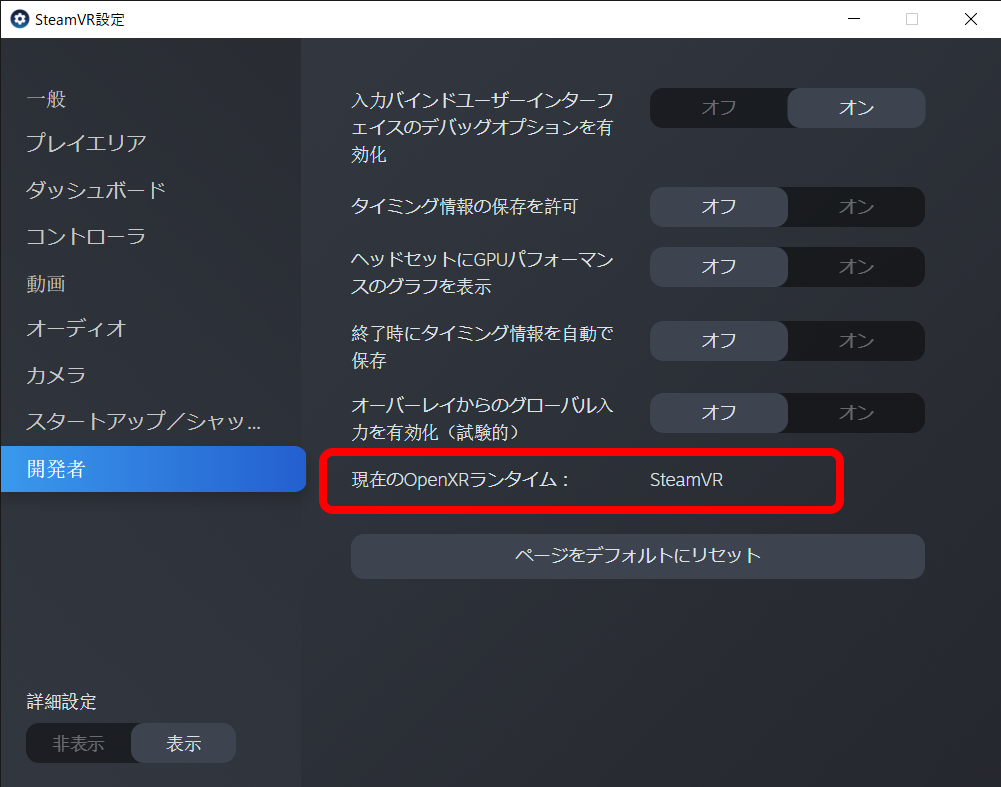Open the カメラ settings tab
Viewport: 1001px width, 787px height.
pos(56,376)
